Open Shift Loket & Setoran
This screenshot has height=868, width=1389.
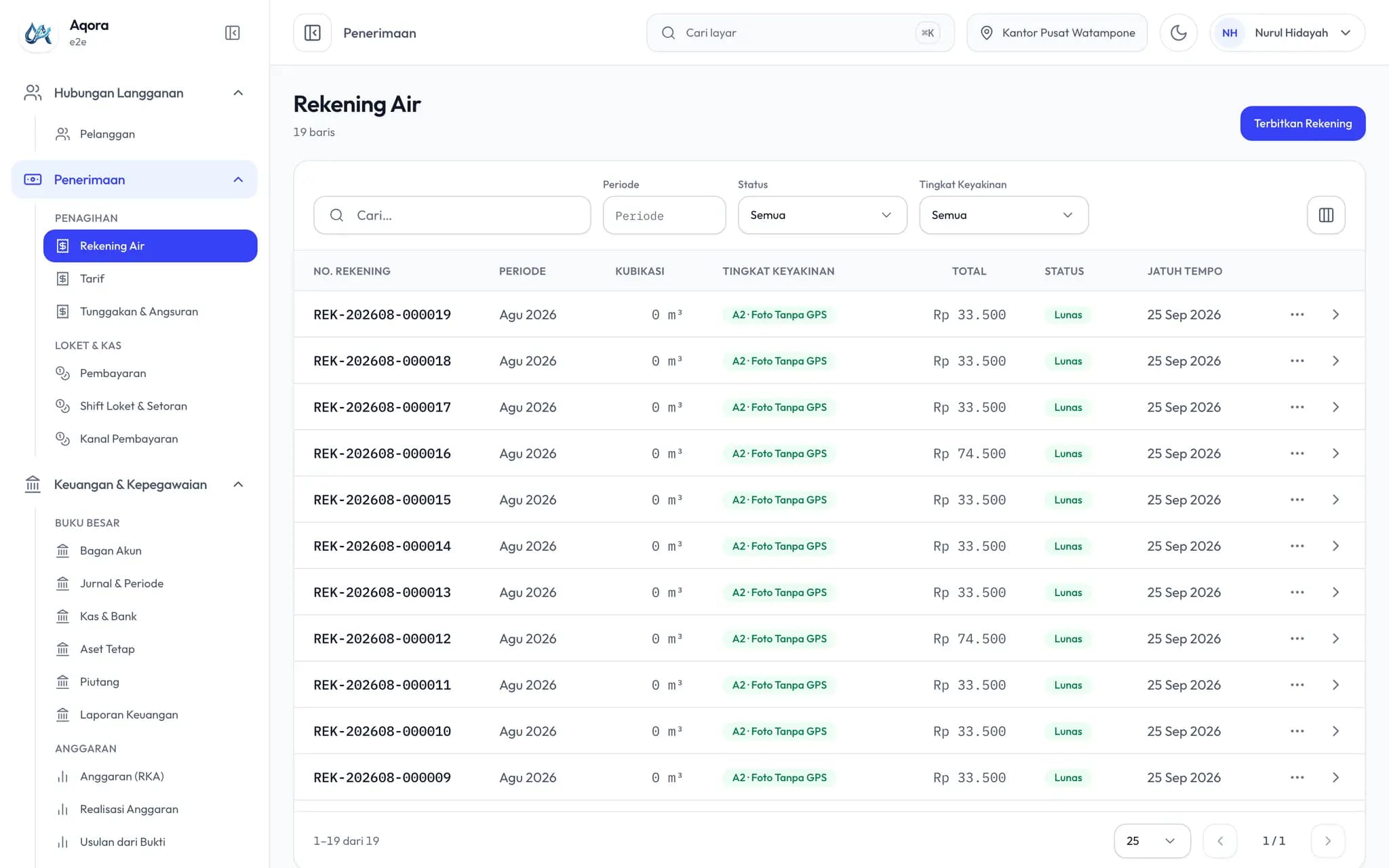click(x=151, y=406)
